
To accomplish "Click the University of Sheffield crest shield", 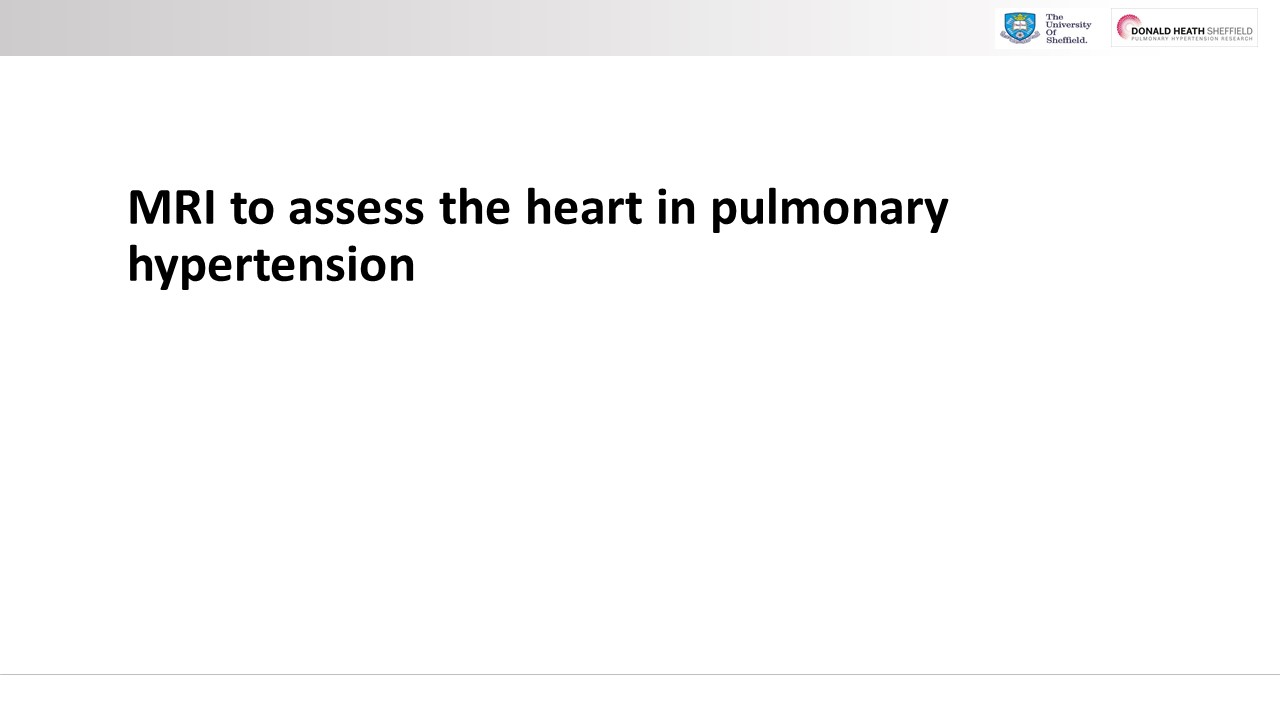I will pyautogui.click(x=1019, y=27).
